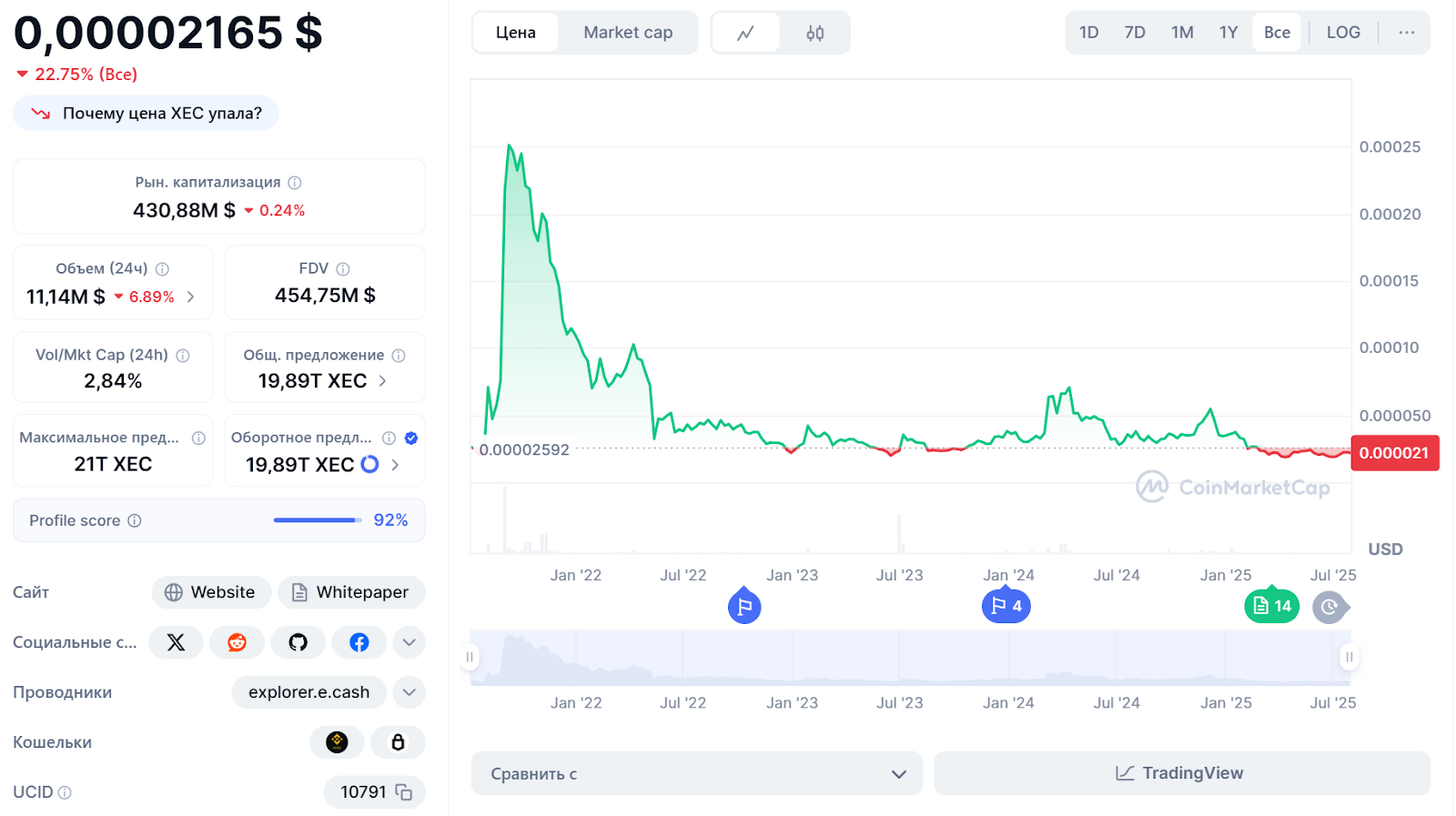Open the Binance wallet icon
Image resolution: width=1456 pixels, height=816 pixels.
click(337, 742)
